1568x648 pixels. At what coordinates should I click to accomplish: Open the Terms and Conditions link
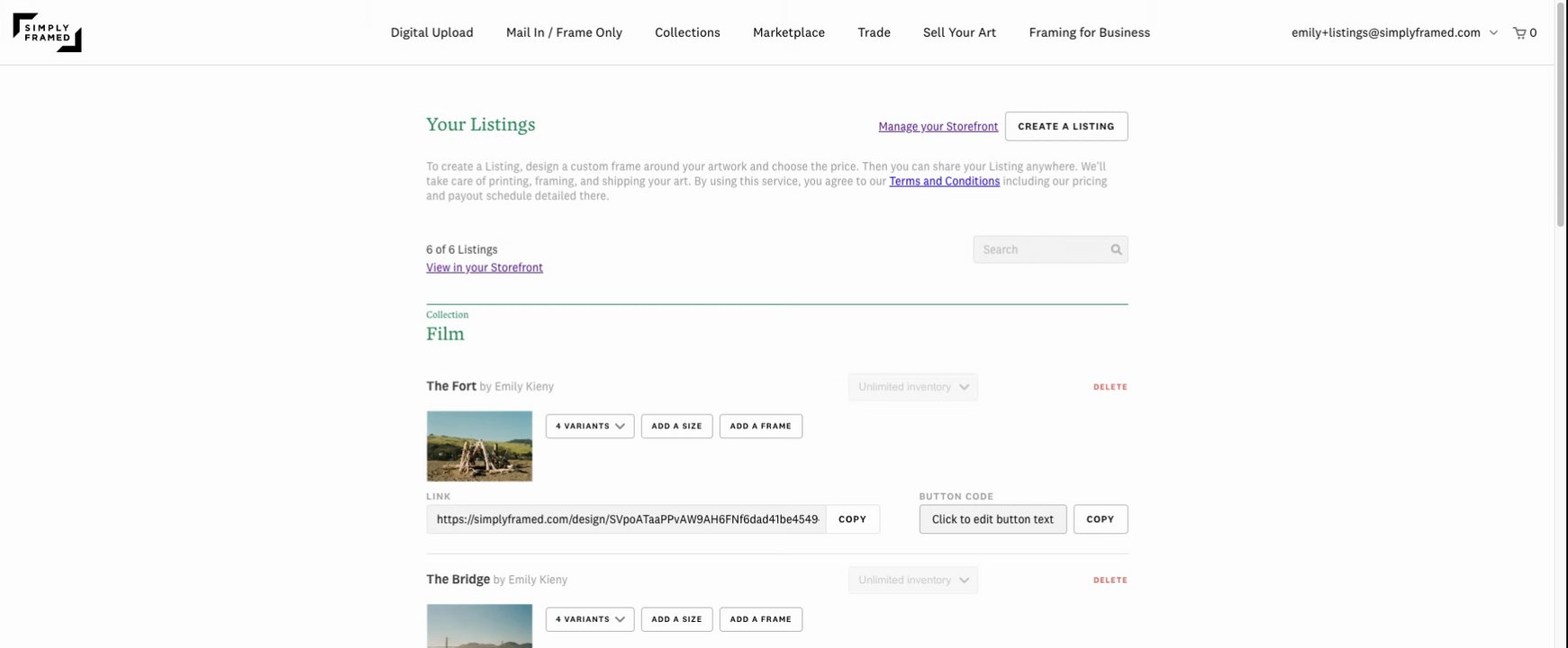(944, 182)
